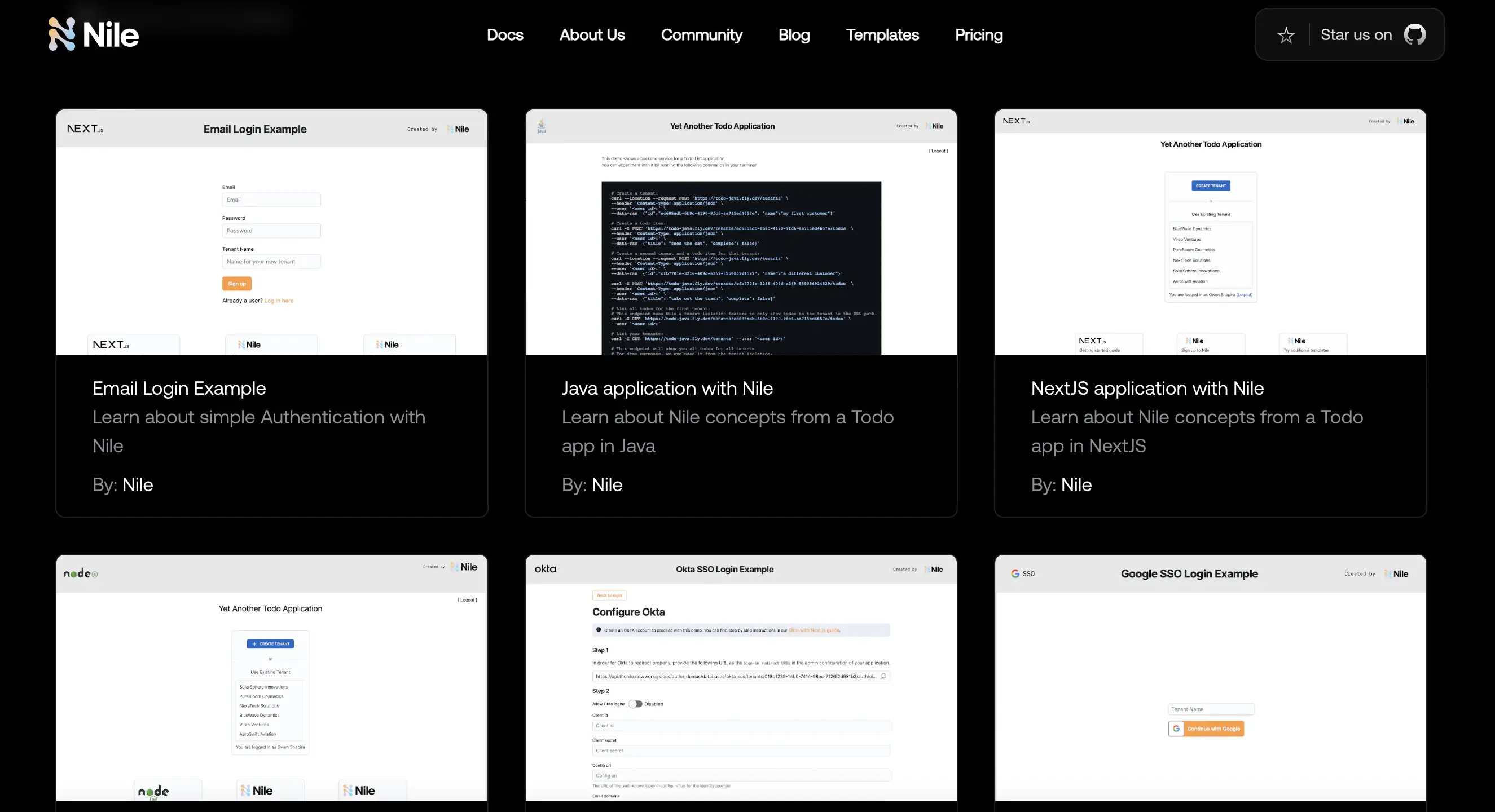Click the blue Create Tenant button in the Node card
1495x812 pixels.
point(270,644)
